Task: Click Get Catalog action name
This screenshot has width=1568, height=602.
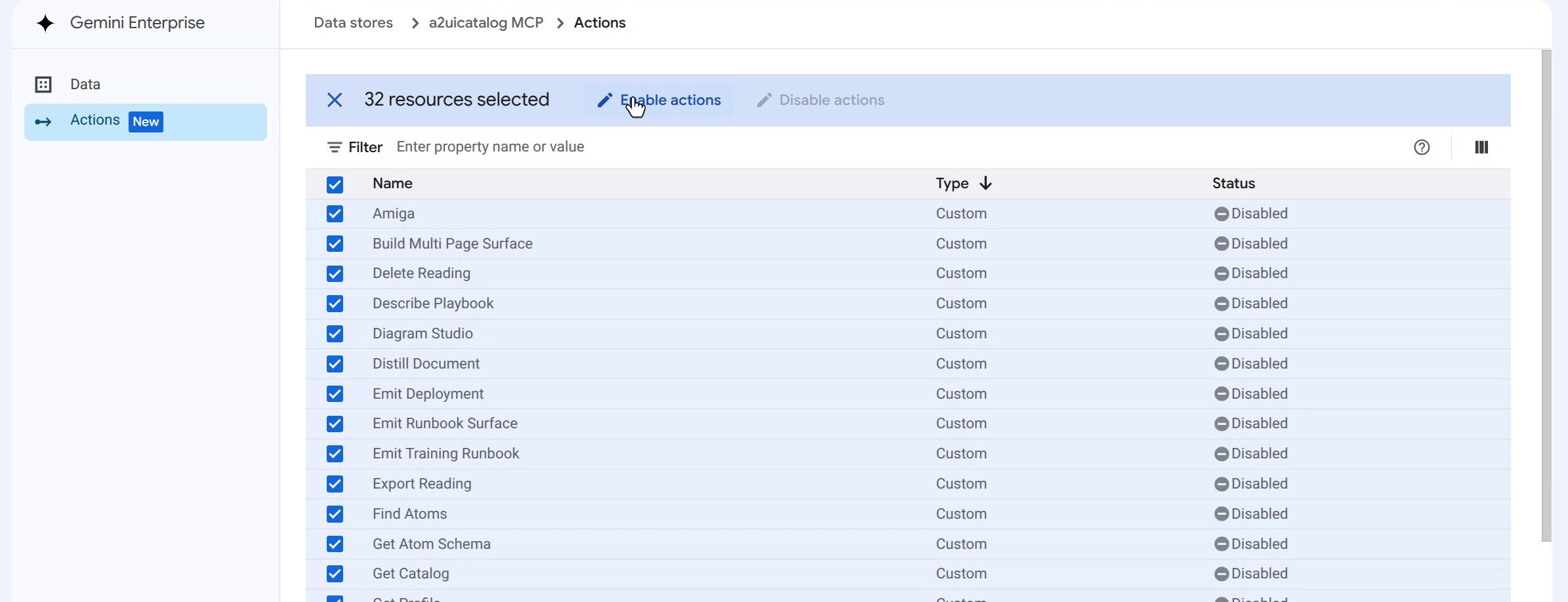Action: tap(411, 574)
